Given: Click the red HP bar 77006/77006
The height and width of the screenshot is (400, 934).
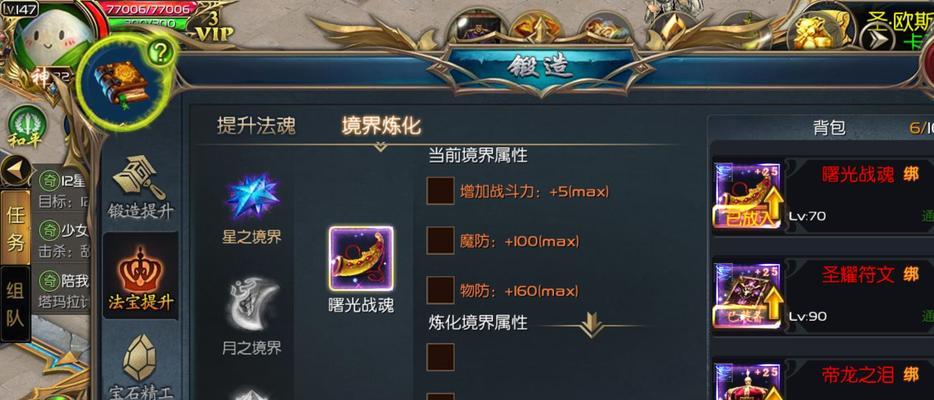Looking at the screenshot, I should coord(150,9).
